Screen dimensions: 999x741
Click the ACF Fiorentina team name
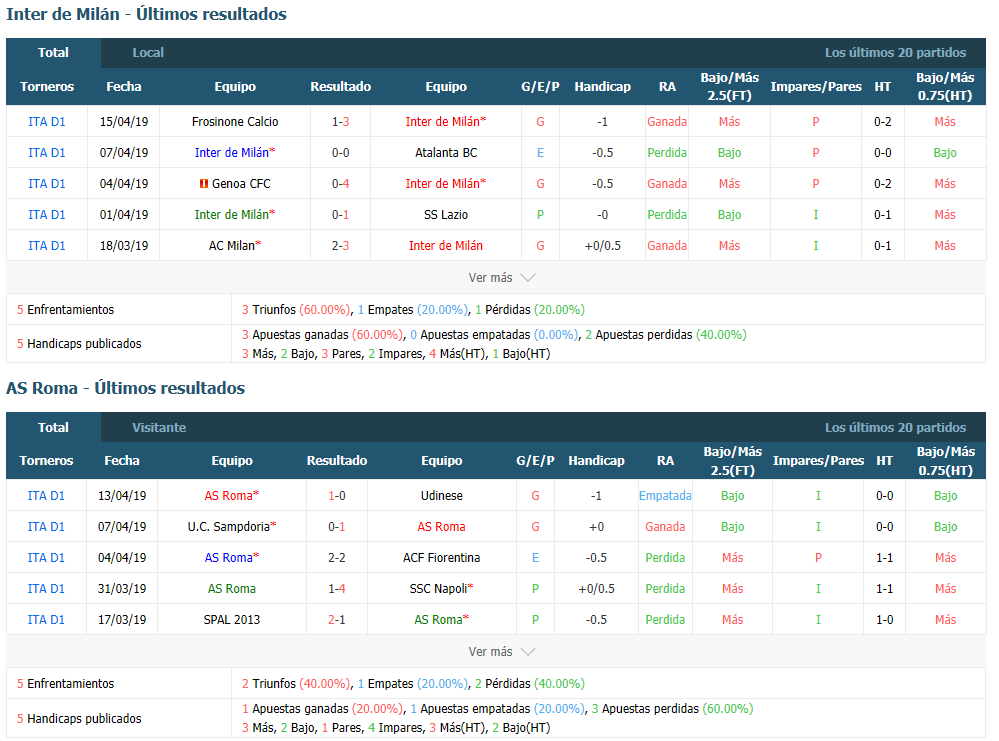point(442,558)
